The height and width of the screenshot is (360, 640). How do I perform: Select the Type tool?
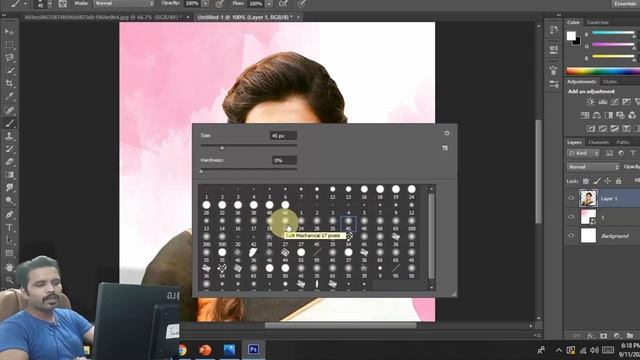[9, 227]
